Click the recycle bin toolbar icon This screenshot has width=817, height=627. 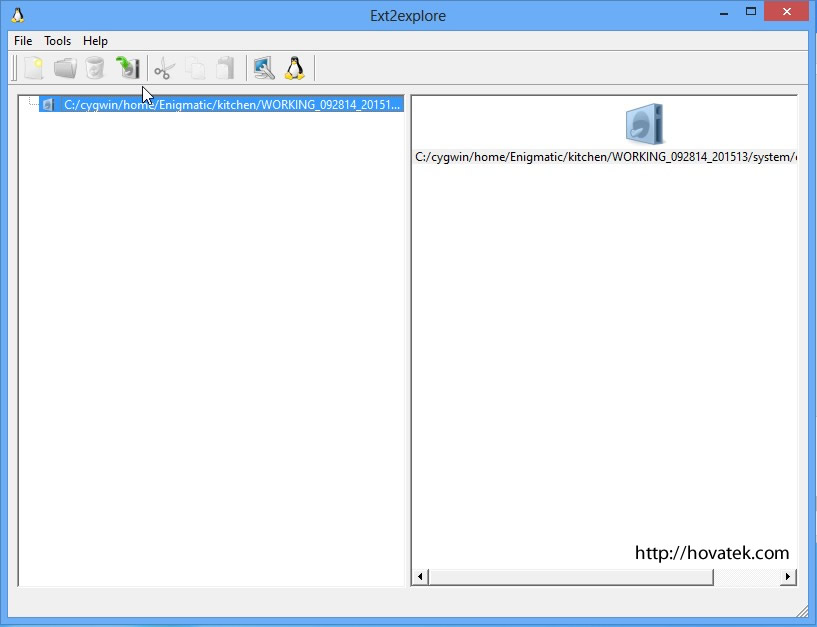[x=95, y=68]
